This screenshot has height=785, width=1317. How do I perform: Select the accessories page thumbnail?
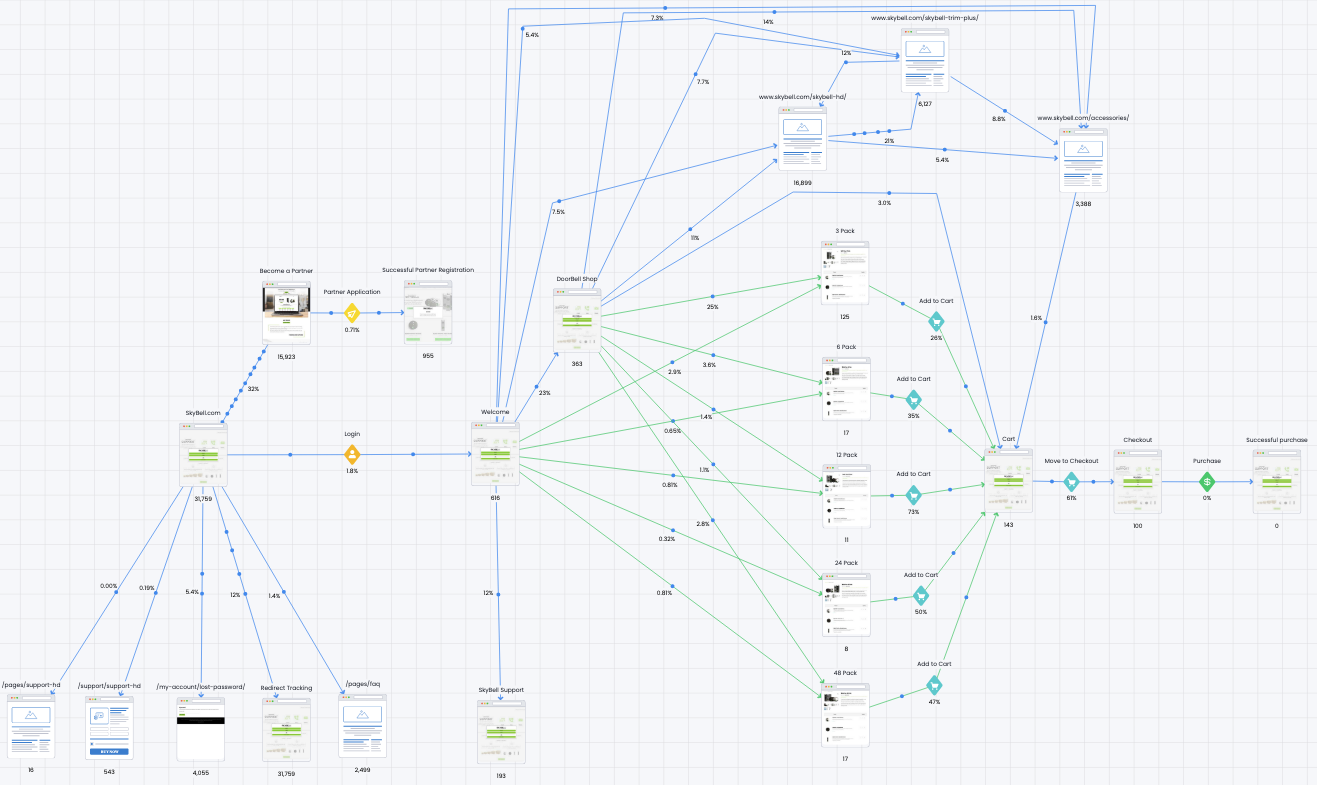click(1084, 160)
